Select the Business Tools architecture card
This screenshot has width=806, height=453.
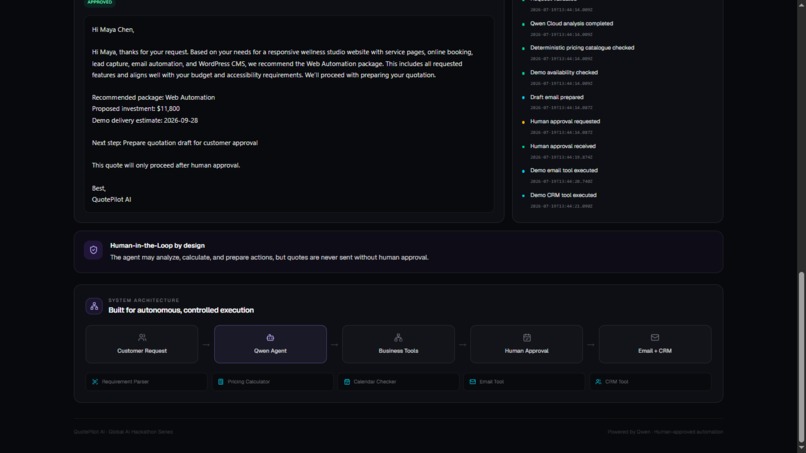point(398,344)
